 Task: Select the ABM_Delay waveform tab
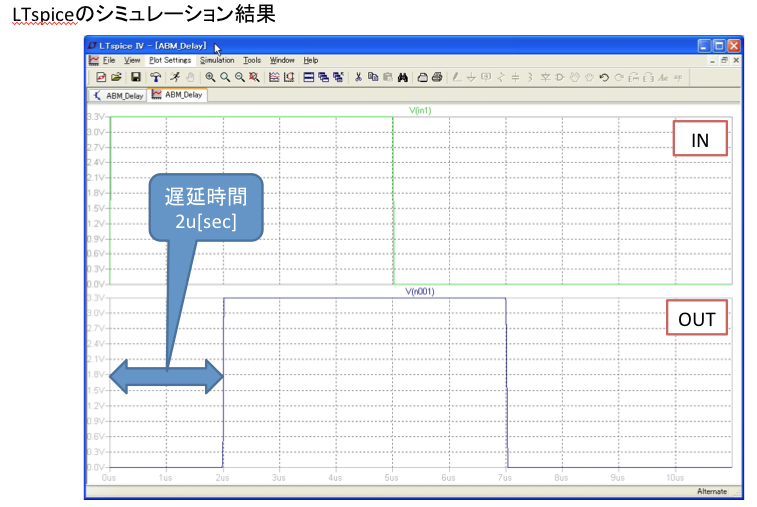pos(178,96)
